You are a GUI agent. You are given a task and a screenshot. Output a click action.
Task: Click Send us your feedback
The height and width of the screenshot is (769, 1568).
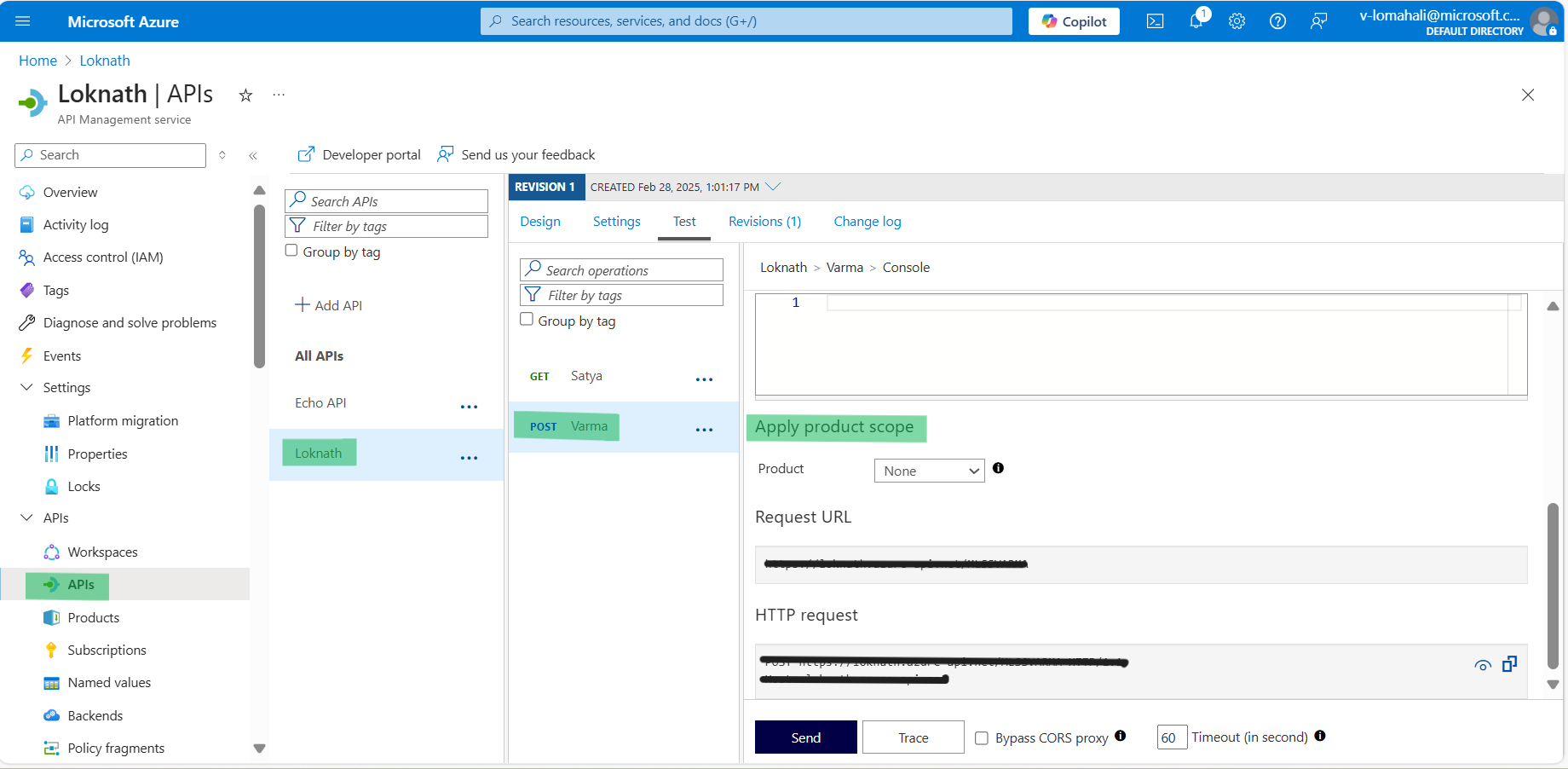(516, 155)
